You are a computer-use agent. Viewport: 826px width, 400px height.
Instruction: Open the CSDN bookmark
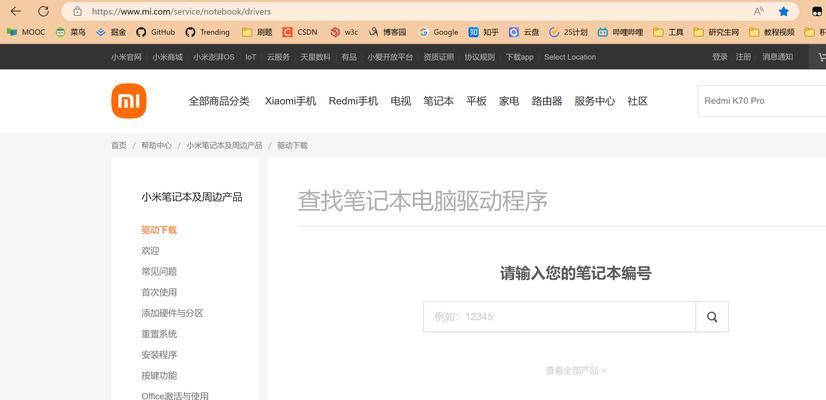(x=300, y=32)
